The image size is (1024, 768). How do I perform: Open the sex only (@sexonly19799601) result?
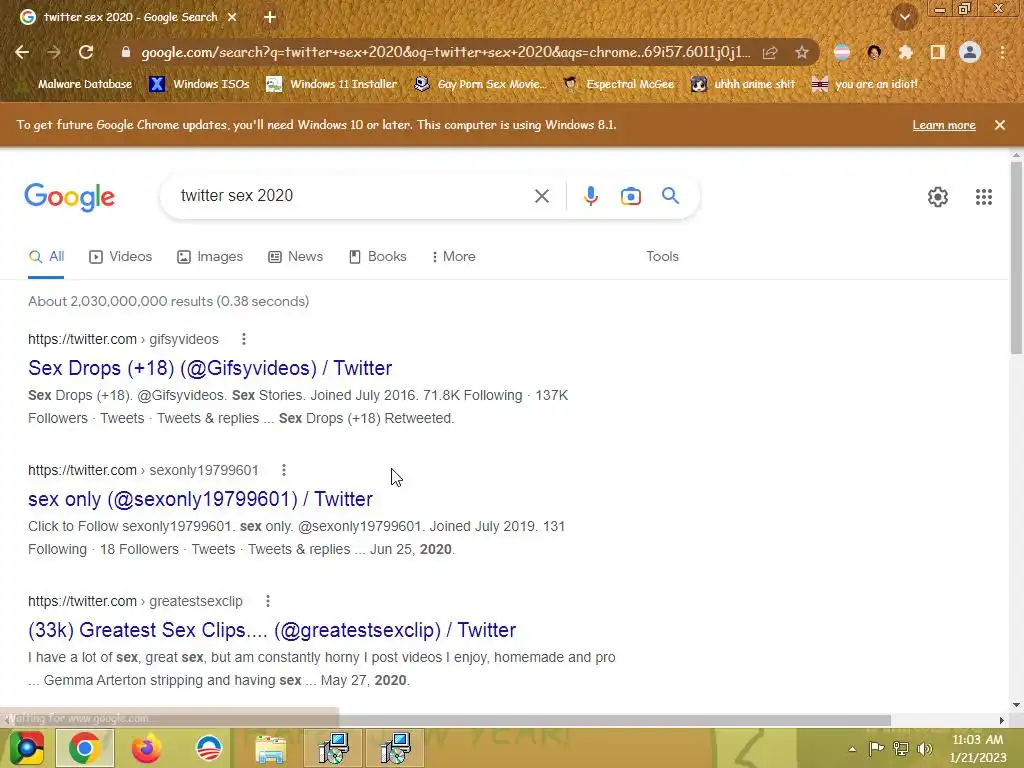coord(200,499)
